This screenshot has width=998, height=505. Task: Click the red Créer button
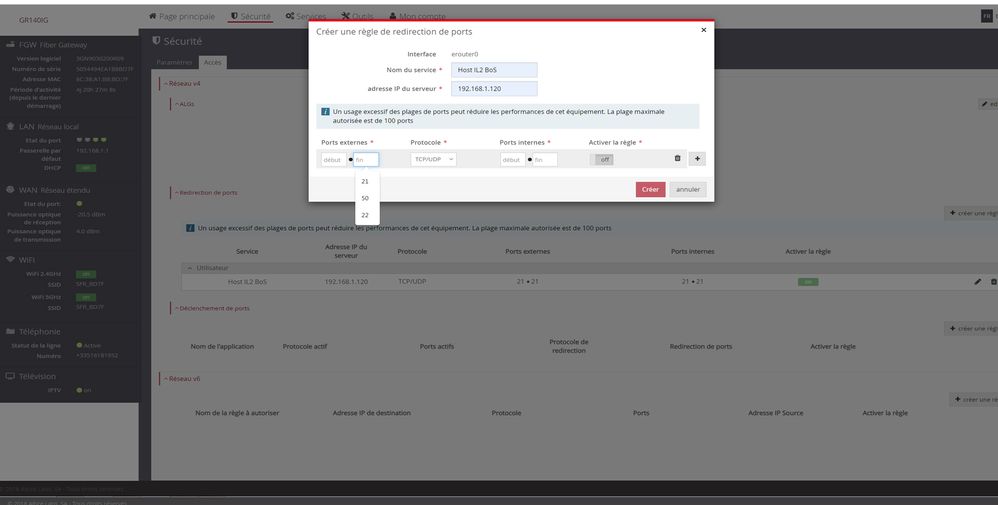click(x=650, y=189)
